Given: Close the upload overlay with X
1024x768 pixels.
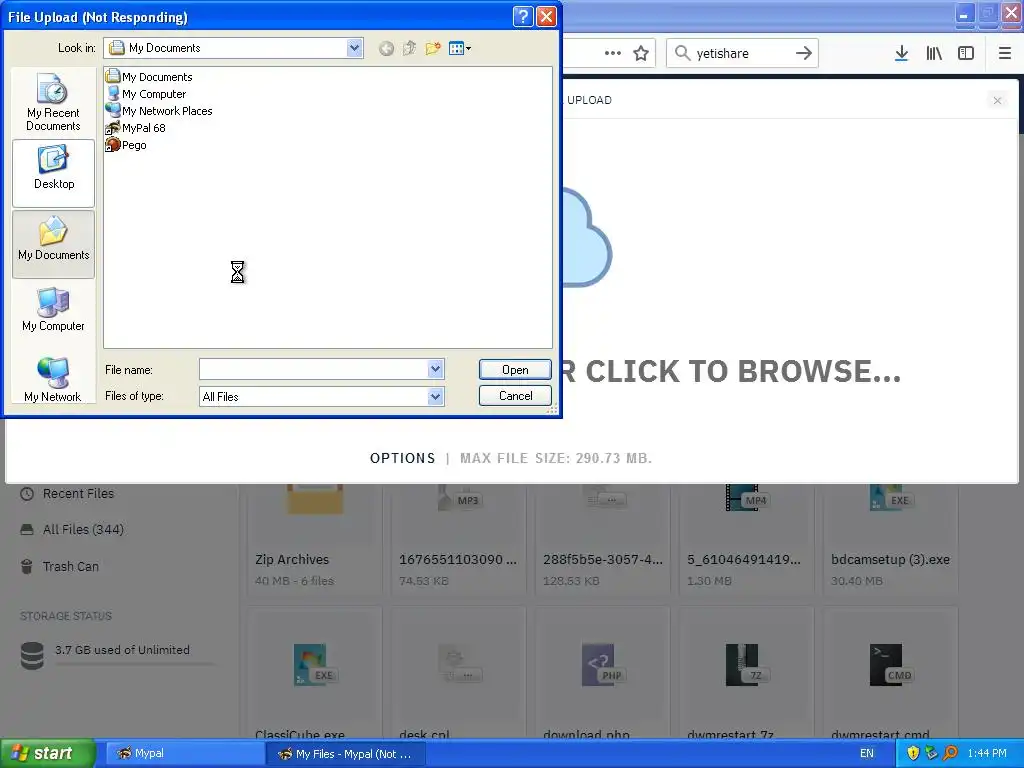Looking at the screenshot, I should [997, 101].
